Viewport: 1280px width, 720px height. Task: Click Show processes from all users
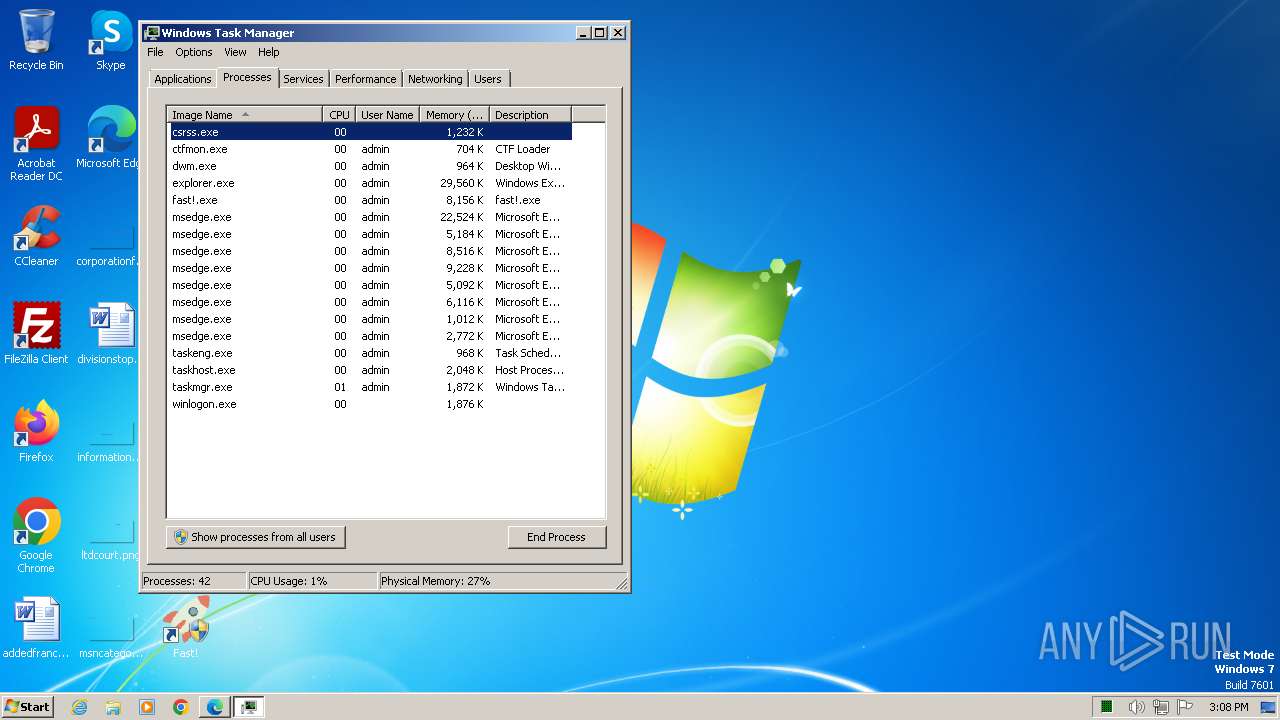(x=256, y=537)
